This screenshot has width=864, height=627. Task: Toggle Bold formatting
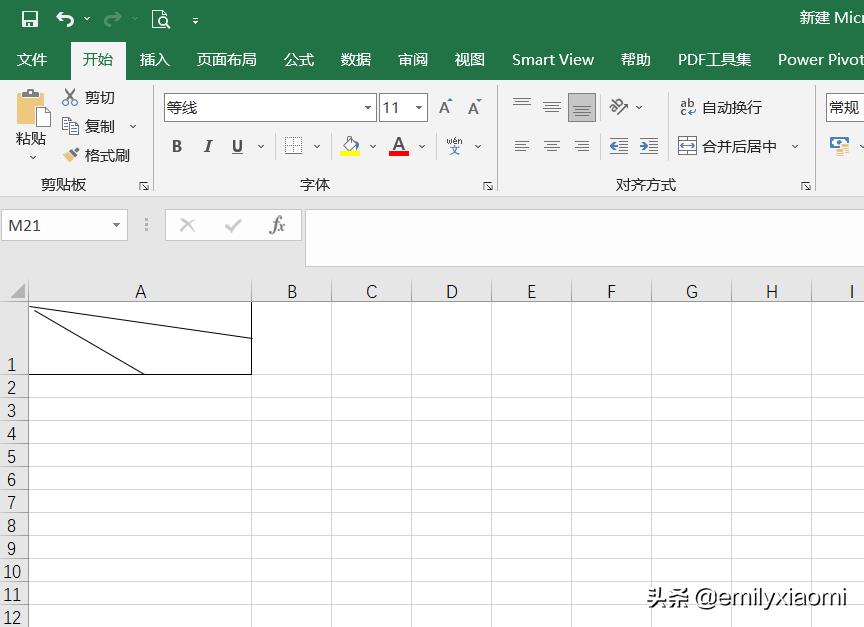177,146
